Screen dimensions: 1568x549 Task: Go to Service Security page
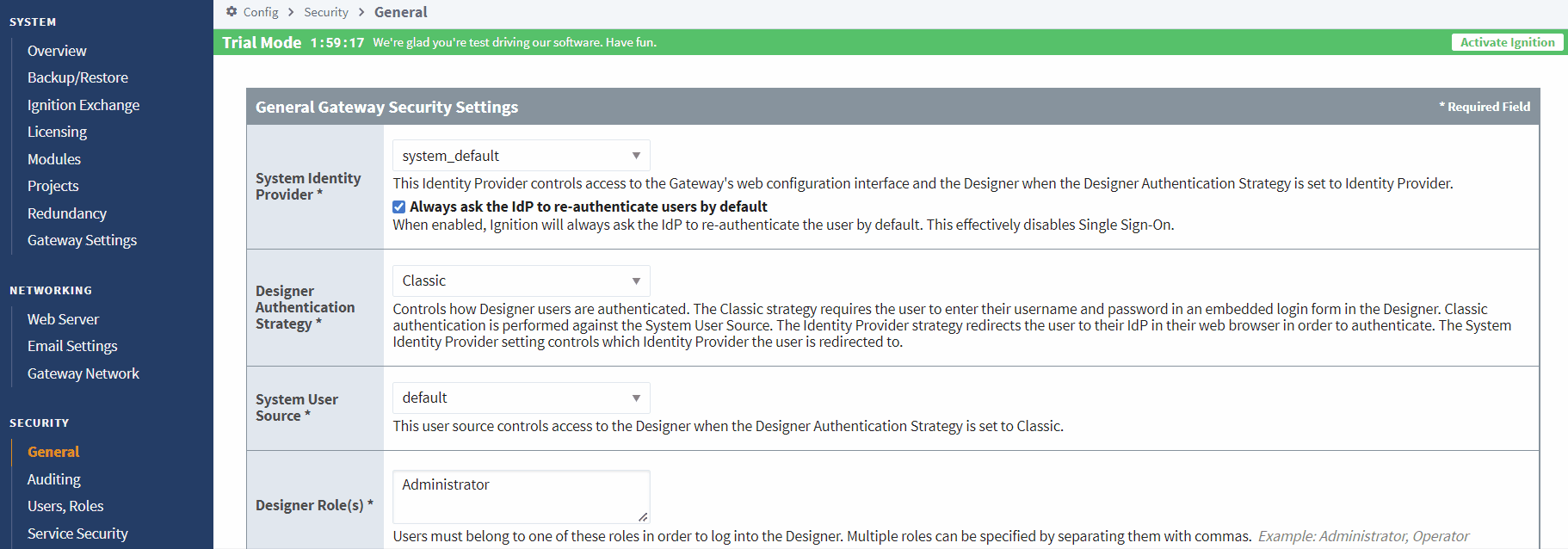pos(77,534)
